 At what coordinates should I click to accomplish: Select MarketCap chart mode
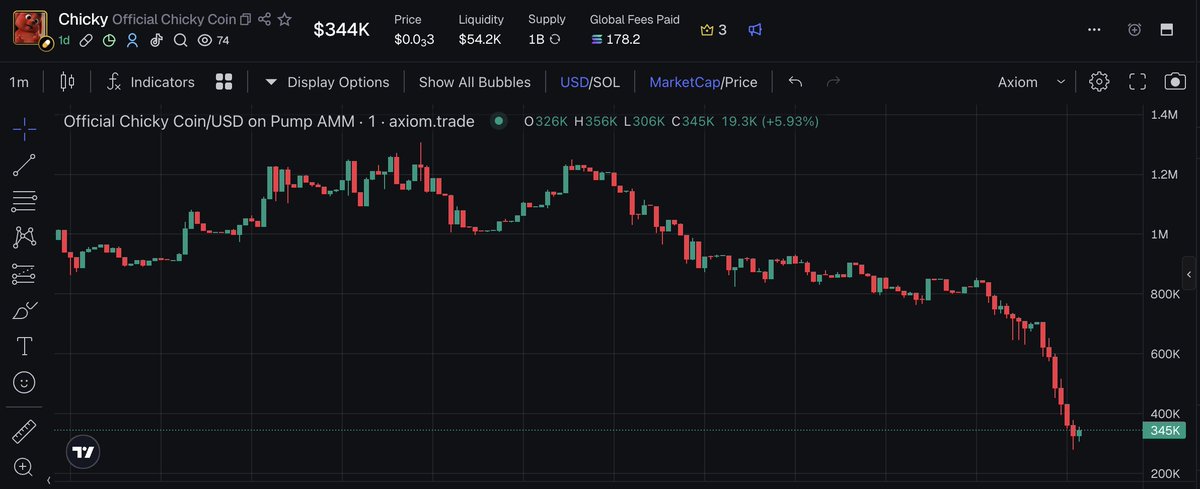684,82
